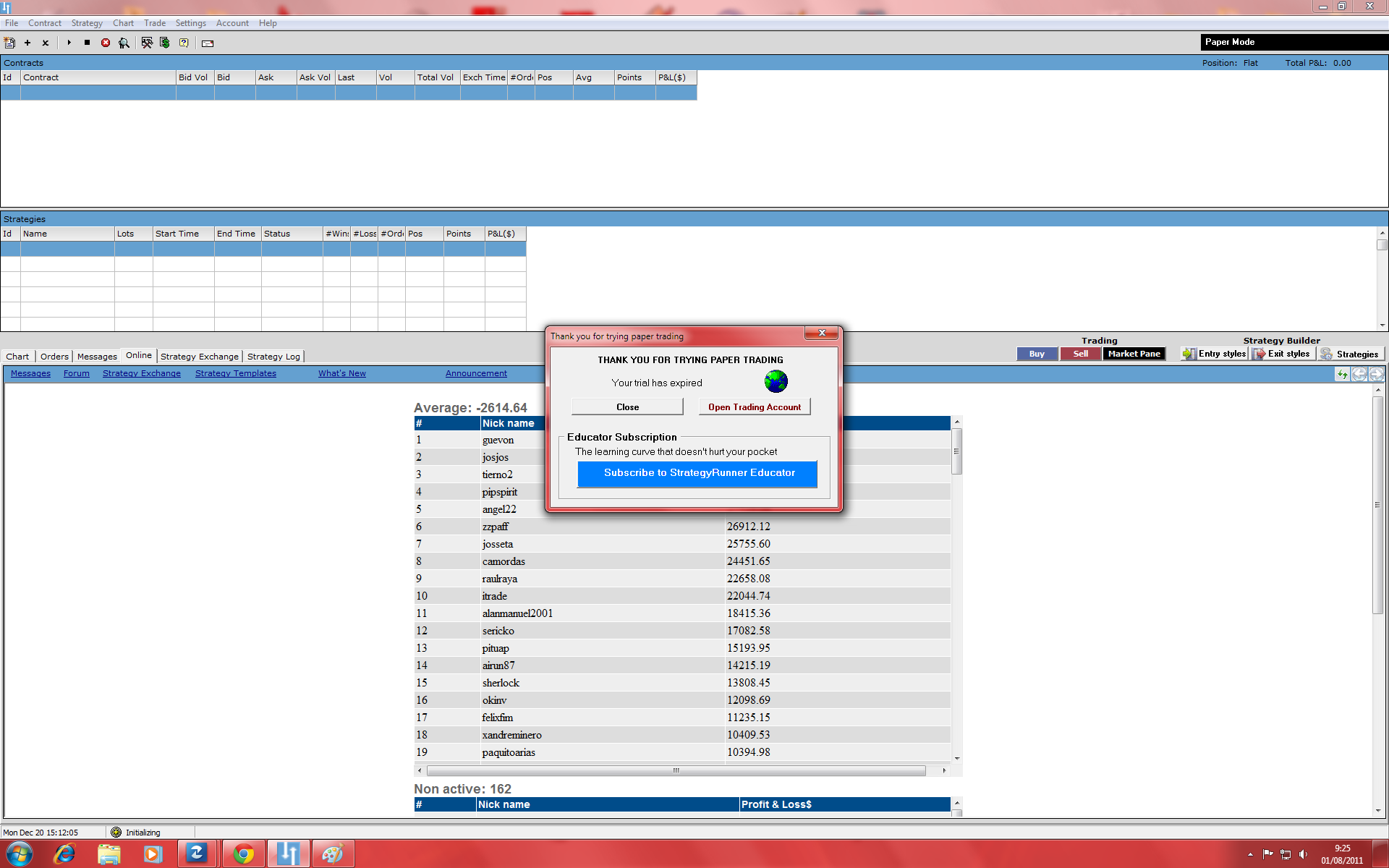Click the Entry styles button
Screen dimensions: 1389x868
coord(1215,354)
